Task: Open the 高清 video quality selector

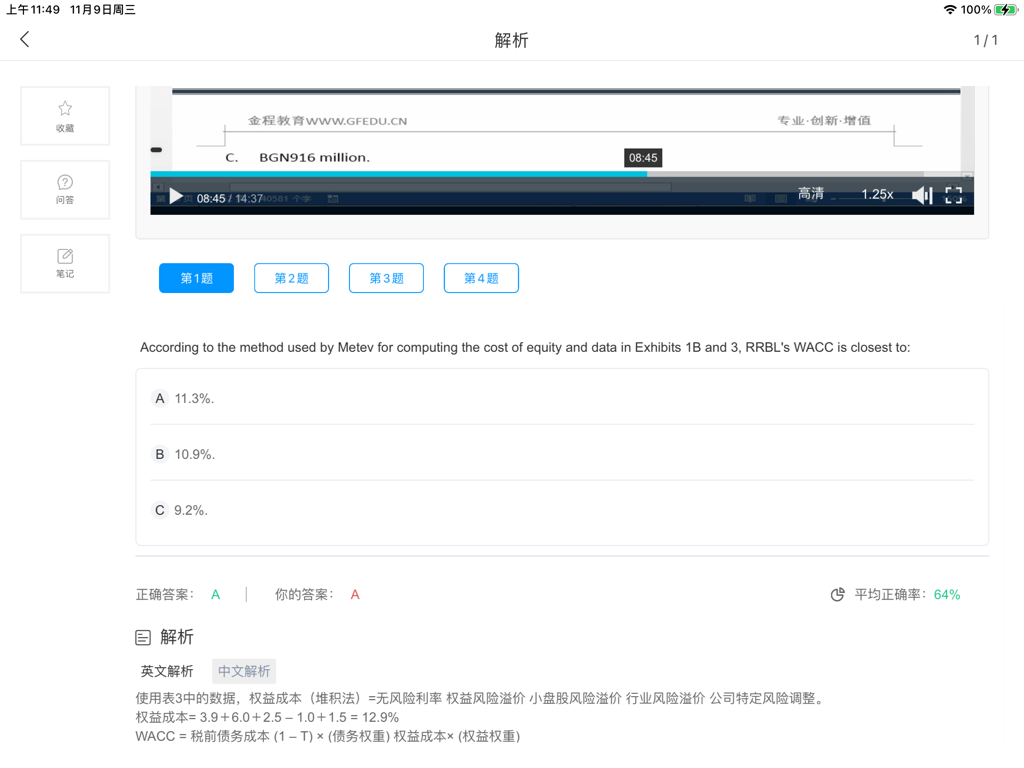Action: pyautogui.click(x=811, y=195)
